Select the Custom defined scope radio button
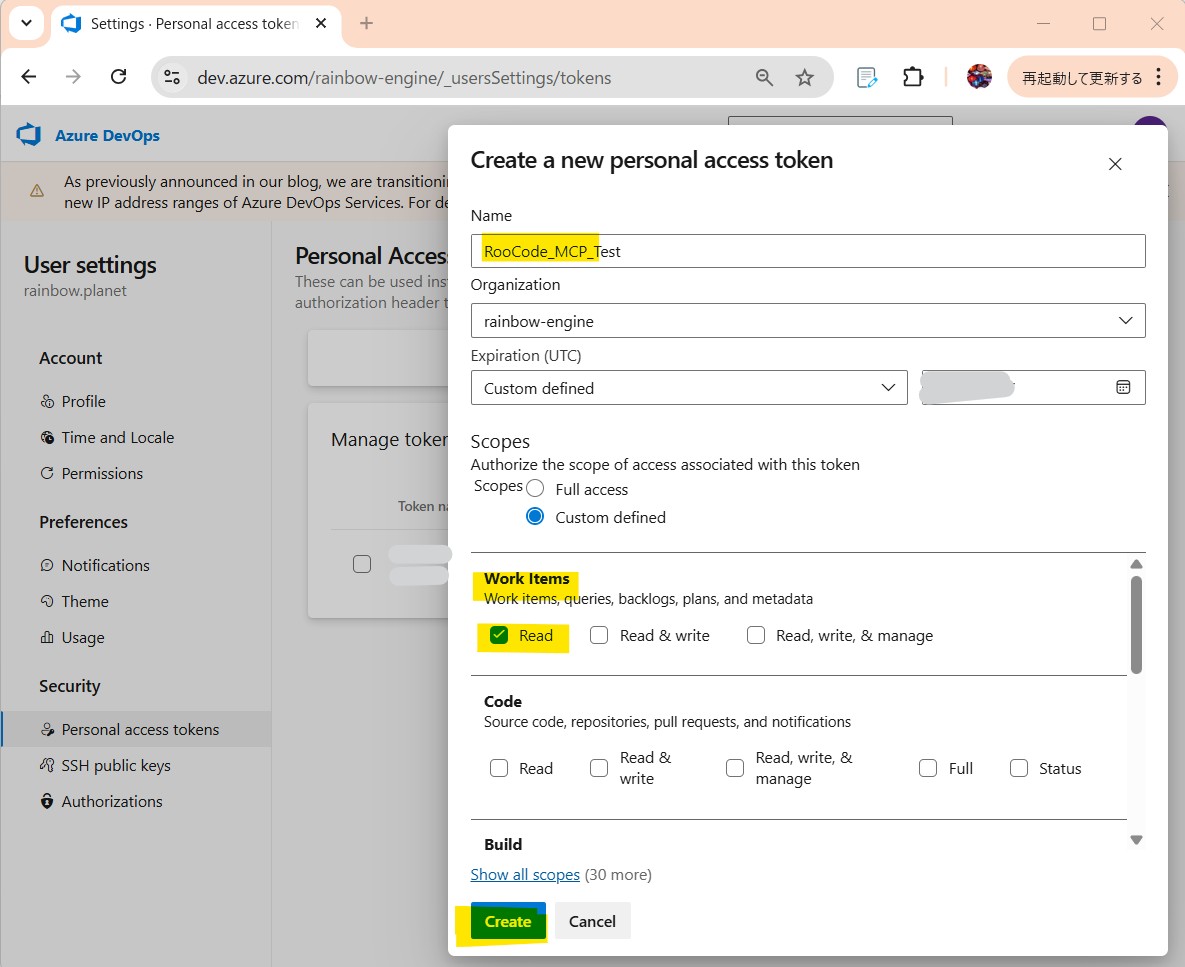The width and height of the screenshot is (1185, 967). point(535,517)
